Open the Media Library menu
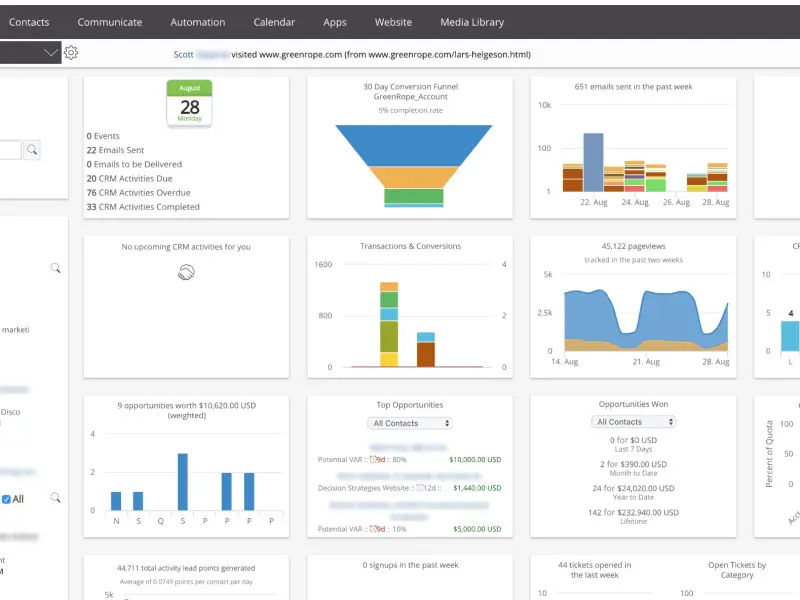This screenshot has width=800, height=600. click(x=472, y=22)
